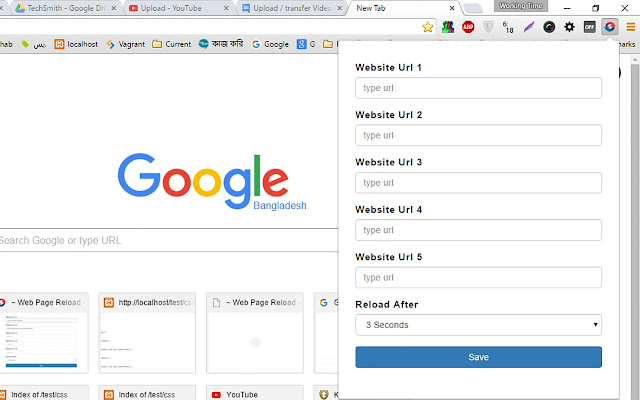Screen dimensions: 640x400
Task: Click into the Website Url 3 field
Action: pyautogui.click(x=478, y=182)
